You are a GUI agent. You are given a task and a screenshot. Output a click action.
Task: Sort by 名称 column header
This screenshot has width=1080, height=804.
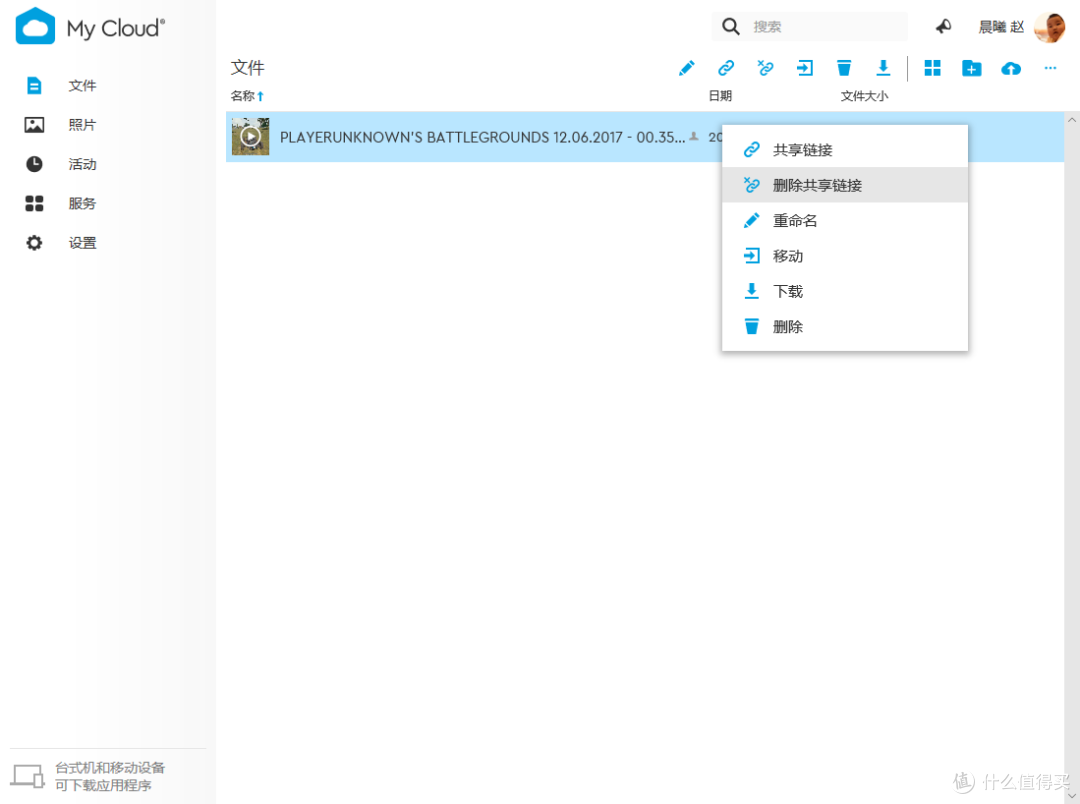click(247, 96)
